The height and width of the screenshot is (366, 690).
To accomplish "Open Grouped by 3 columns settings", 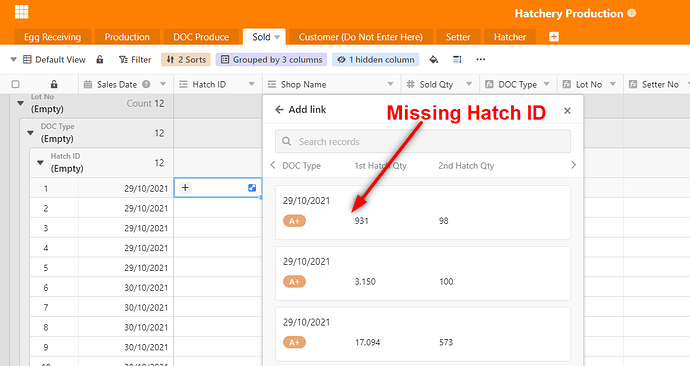I will click(x=271, y=59).
